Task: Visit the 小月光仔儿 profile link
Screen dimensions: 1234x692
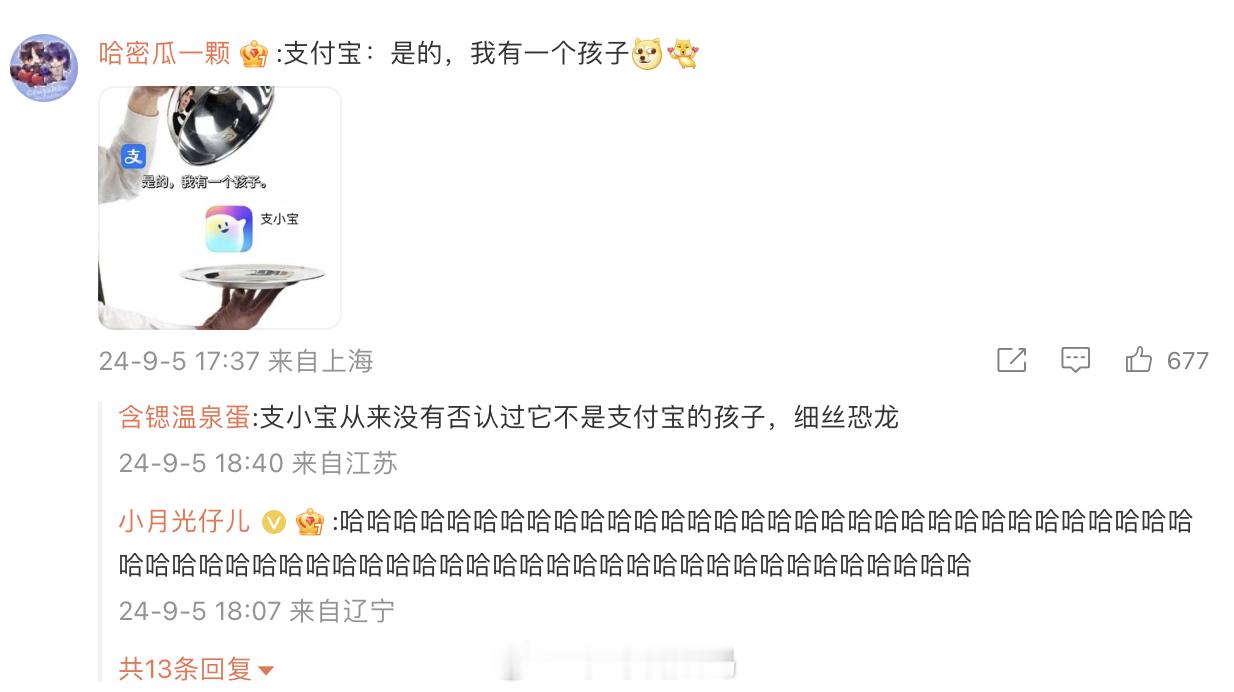Action: (185, 521)
